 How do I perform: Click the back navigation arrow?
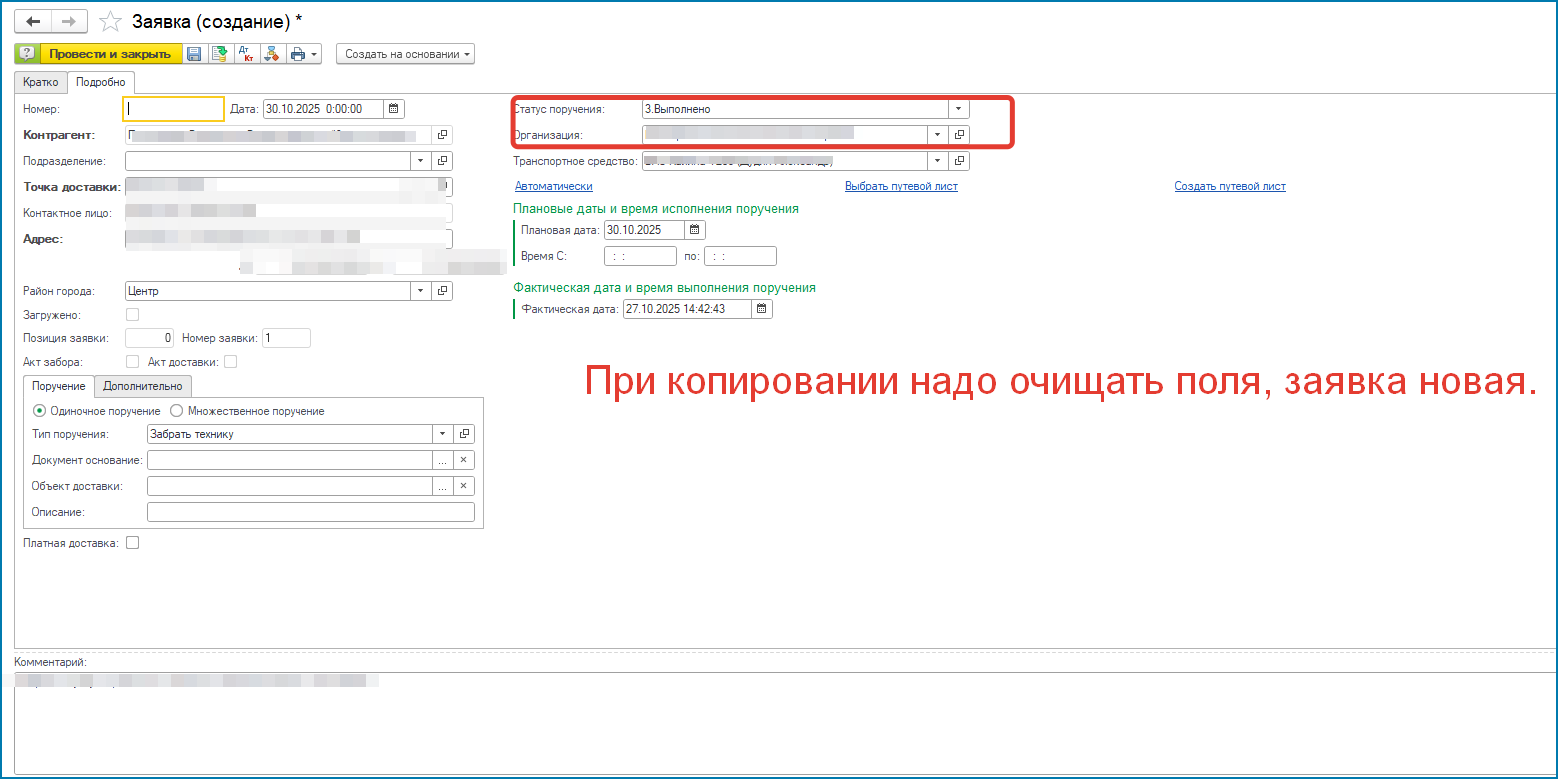click(x=33, y=21)
